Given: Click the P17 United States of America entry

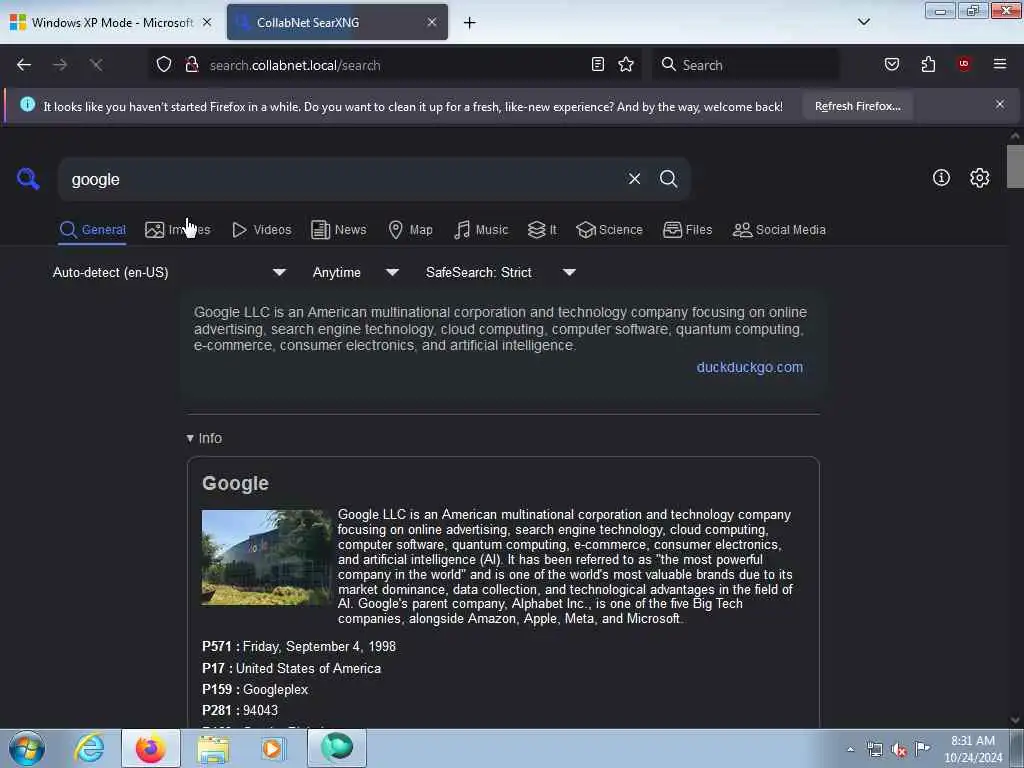Looking at the screenshot, I should pos(291,669).
